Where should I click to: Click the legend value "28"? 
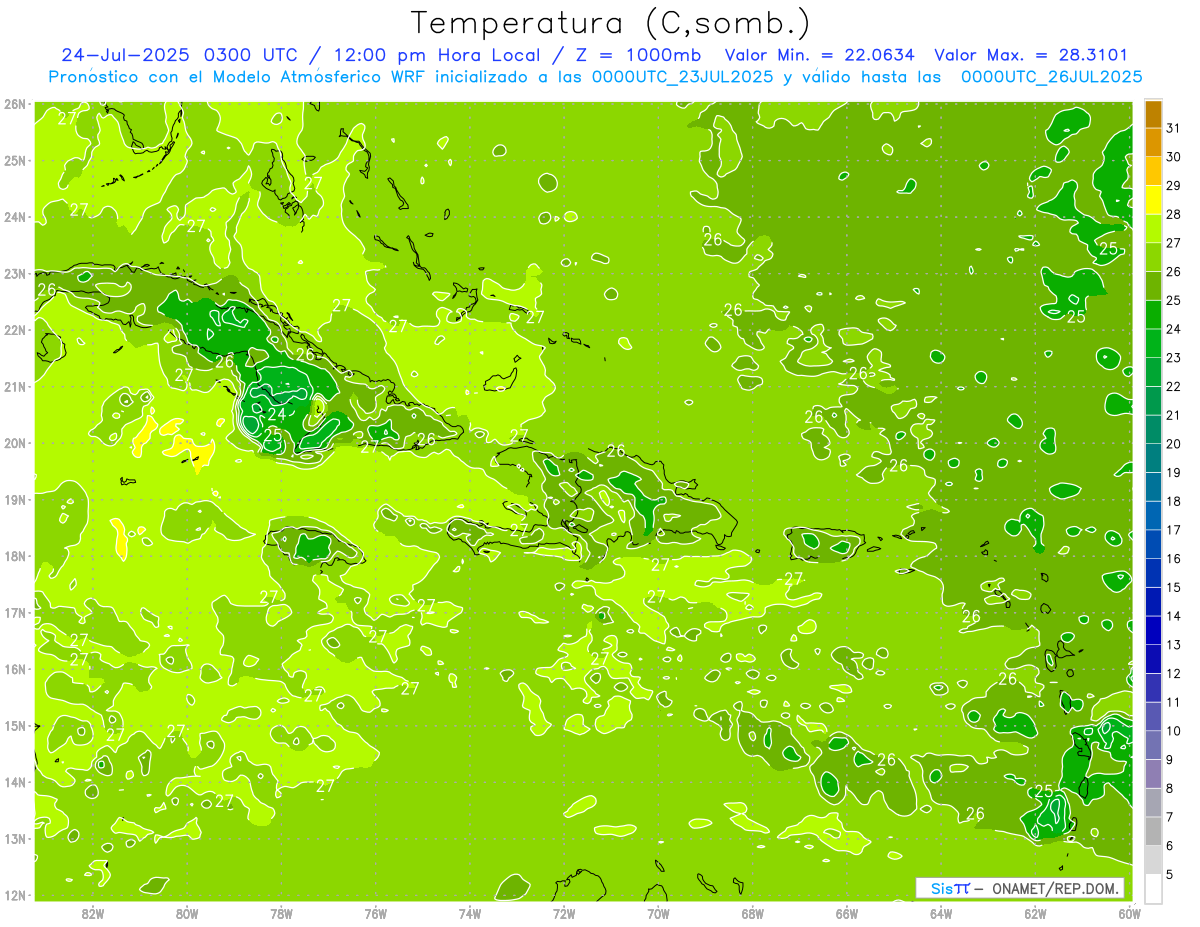point(1173,215)
